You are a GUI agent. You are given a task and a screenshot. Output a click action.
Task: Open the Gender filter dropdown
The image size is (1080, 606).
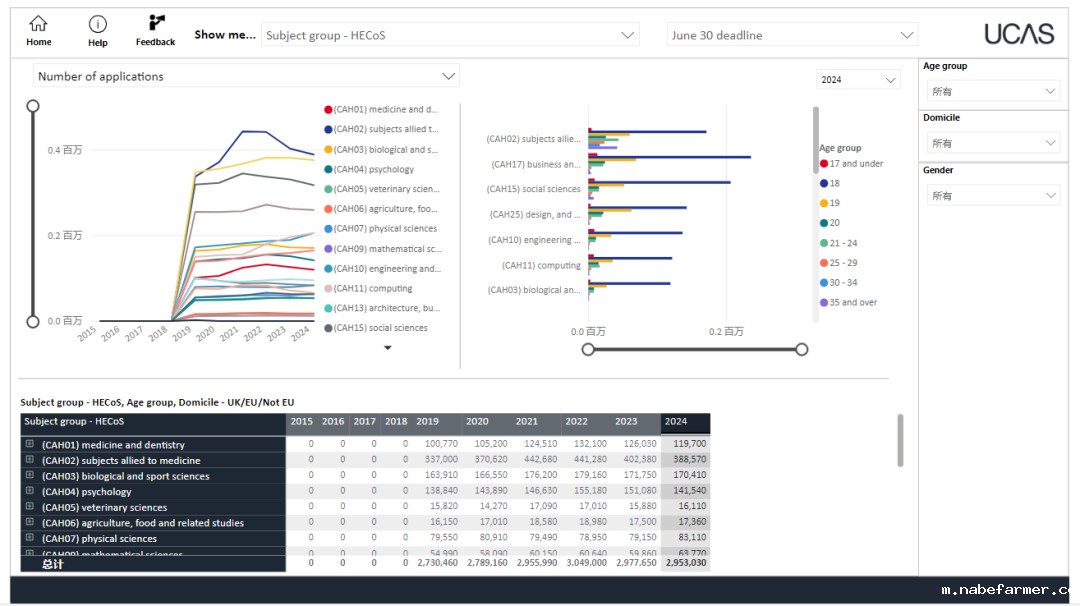[x=991, y=196]
